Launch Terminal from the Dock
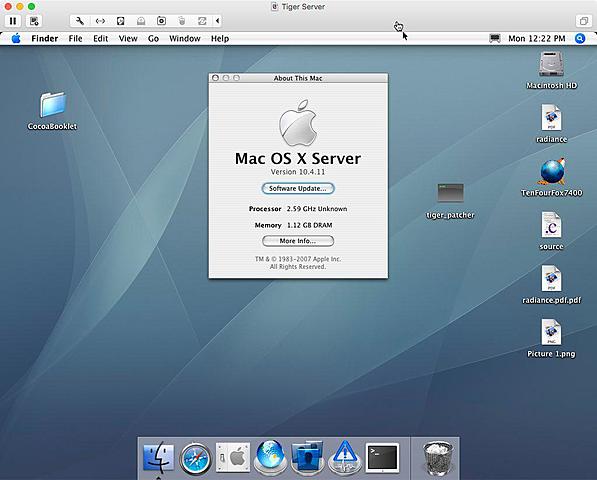Screen dimensions: 597x480 pos(382,458)
